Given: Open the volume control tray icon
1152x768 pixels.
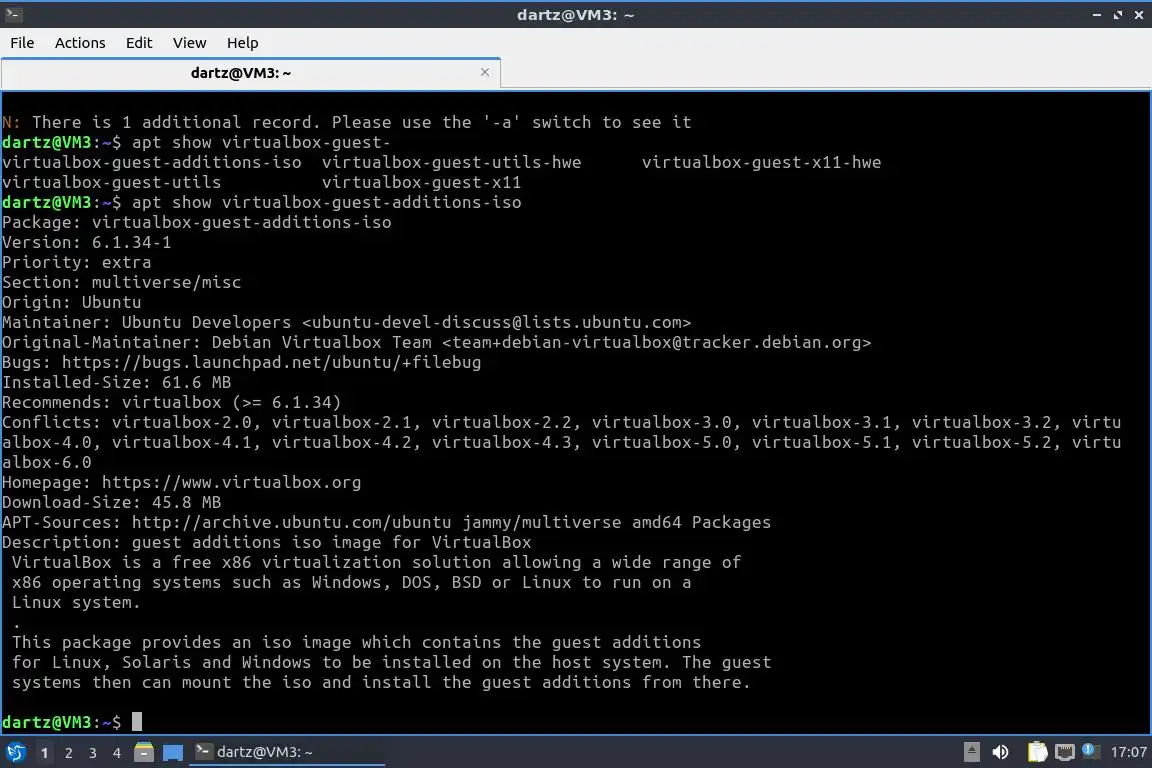Looking at the screenshot, I should click(x=1000, y=752).
